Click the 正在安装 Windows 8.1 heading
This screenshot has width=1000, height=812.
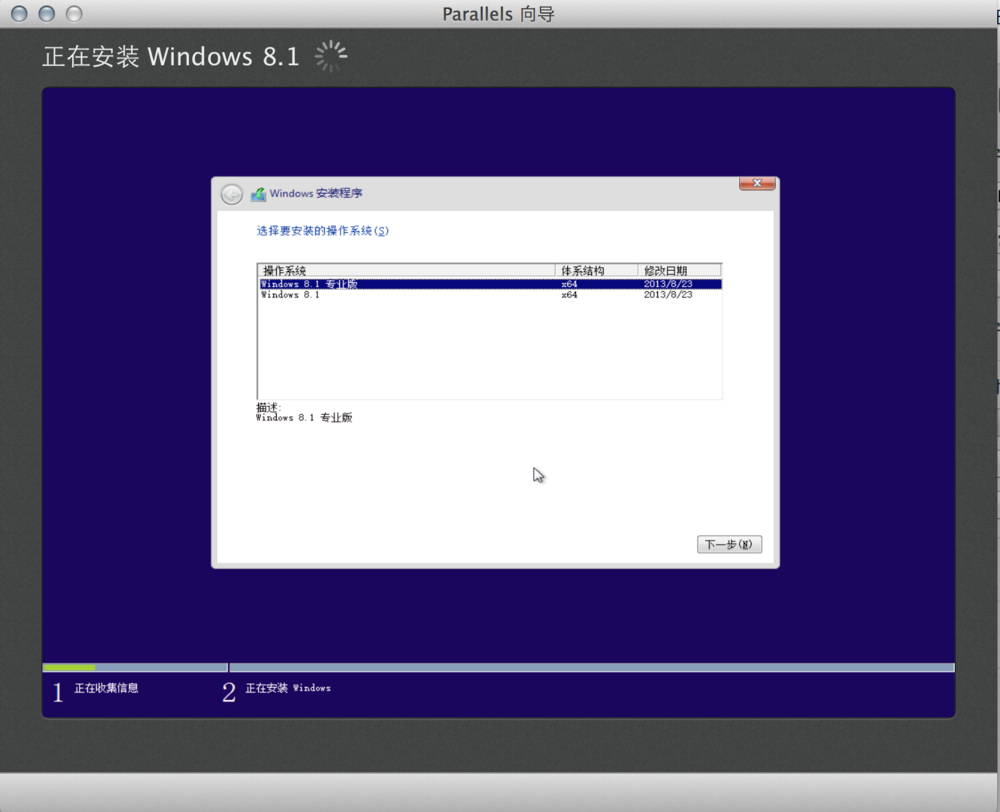[x=172, y=56]
